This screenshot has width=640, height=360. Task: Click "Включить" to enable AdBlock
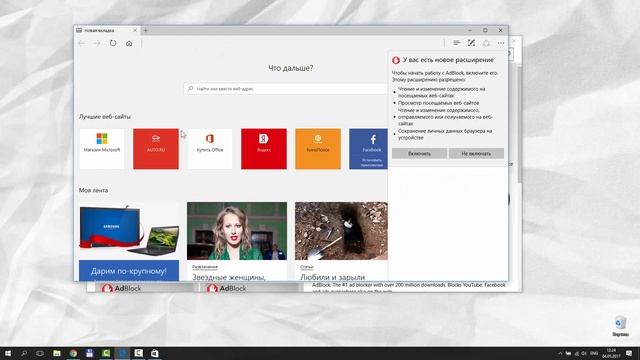(419, 153)
